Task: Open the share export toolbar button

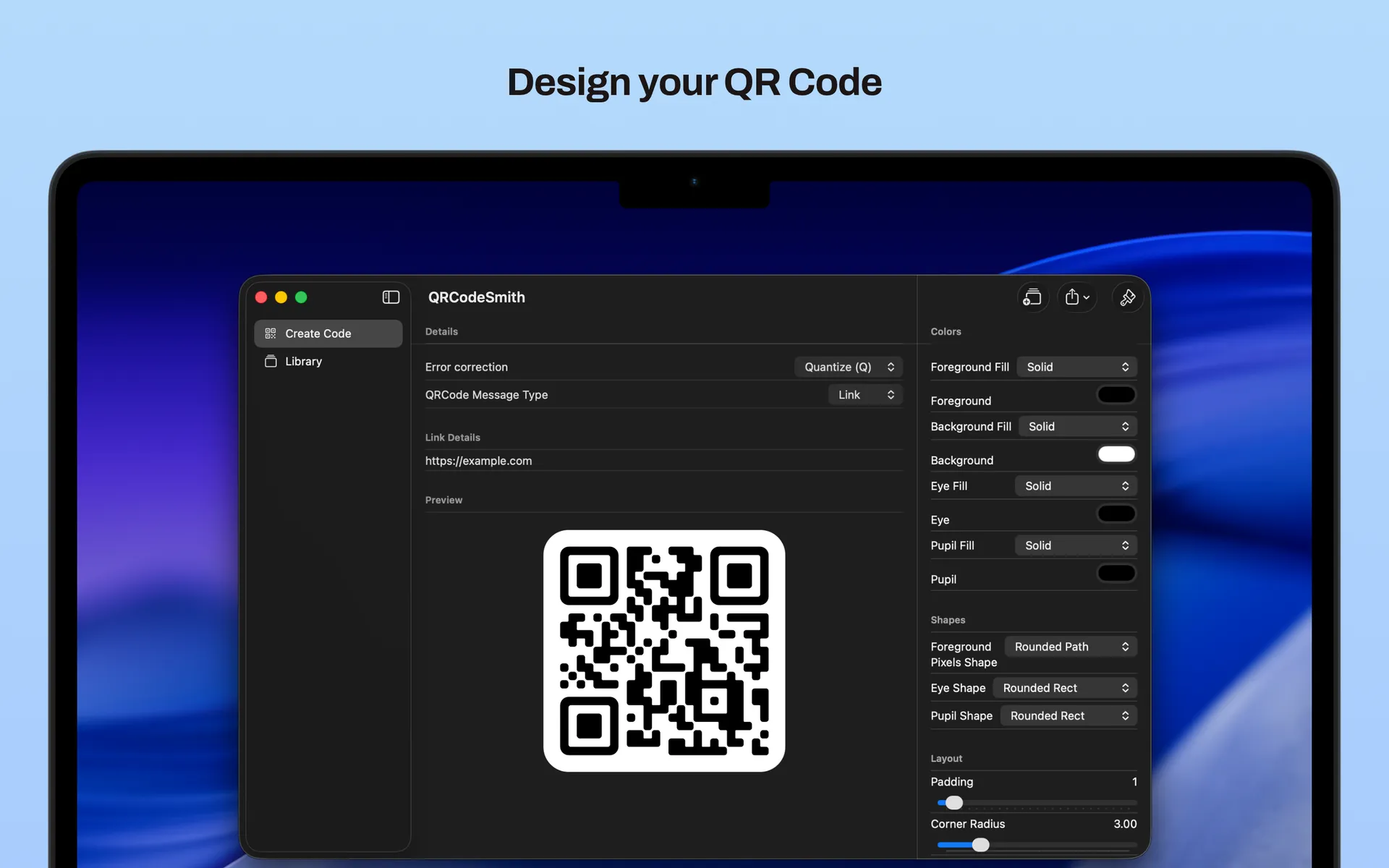Action: click(x=1076, y=297)
